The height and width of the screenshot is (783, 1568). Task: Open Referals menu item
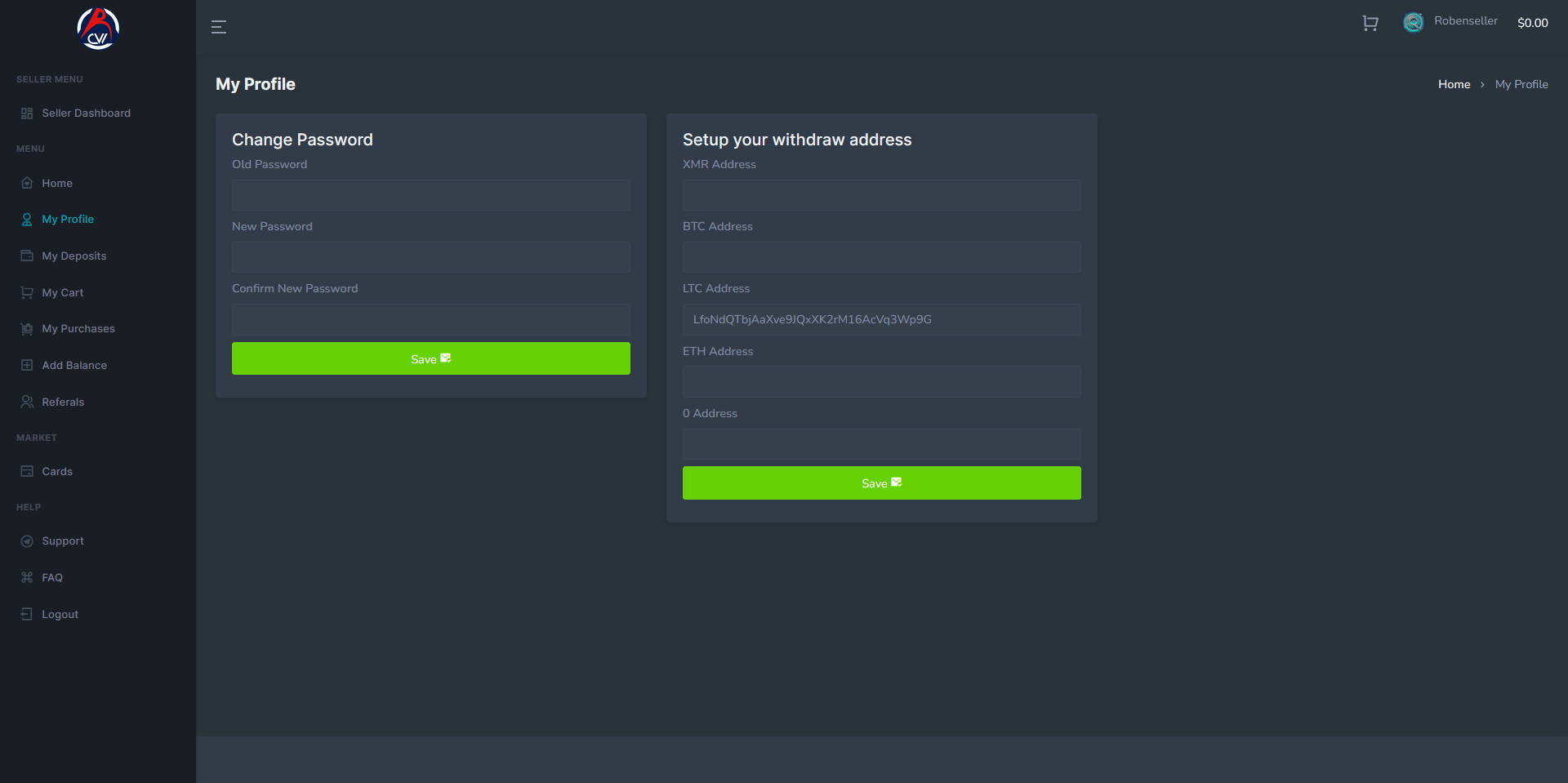click(x=63, y=402)
